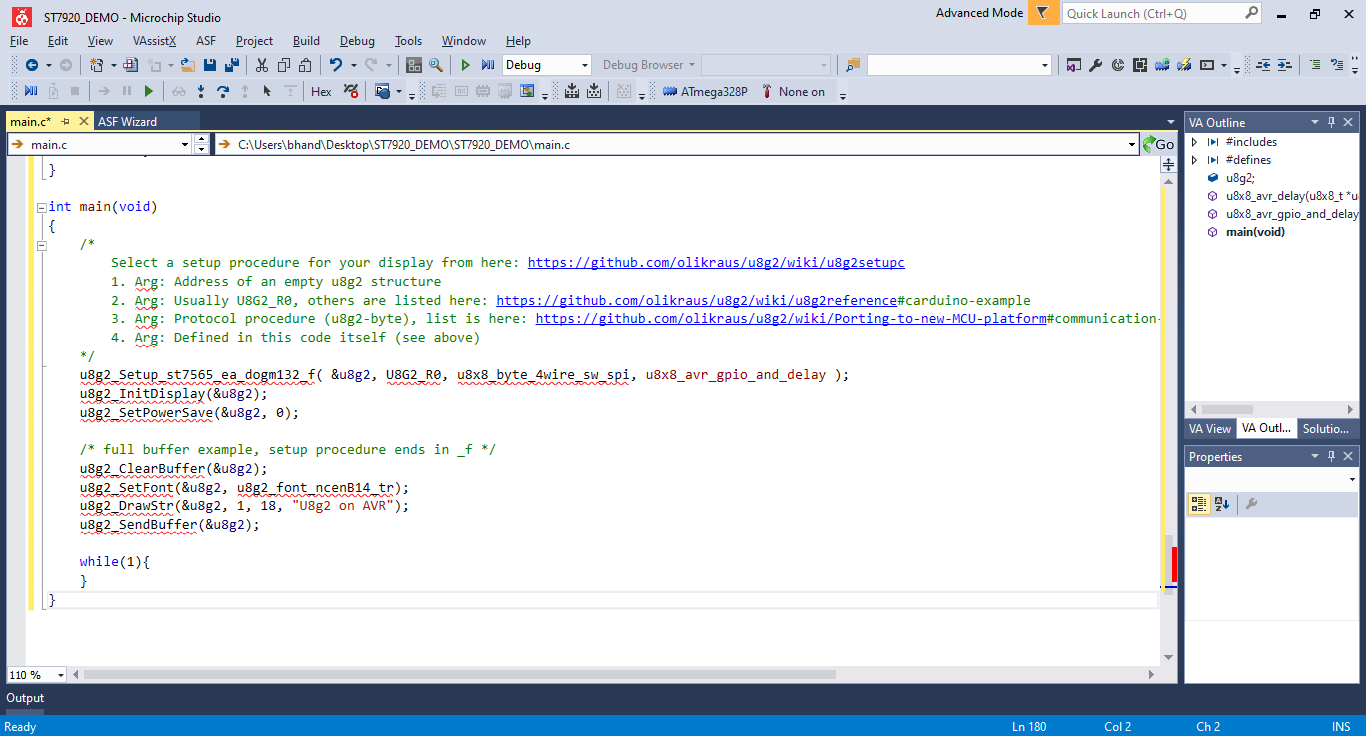
Task: Open the 110 % zoom dropdown
Action: click(x=60, y=675)
